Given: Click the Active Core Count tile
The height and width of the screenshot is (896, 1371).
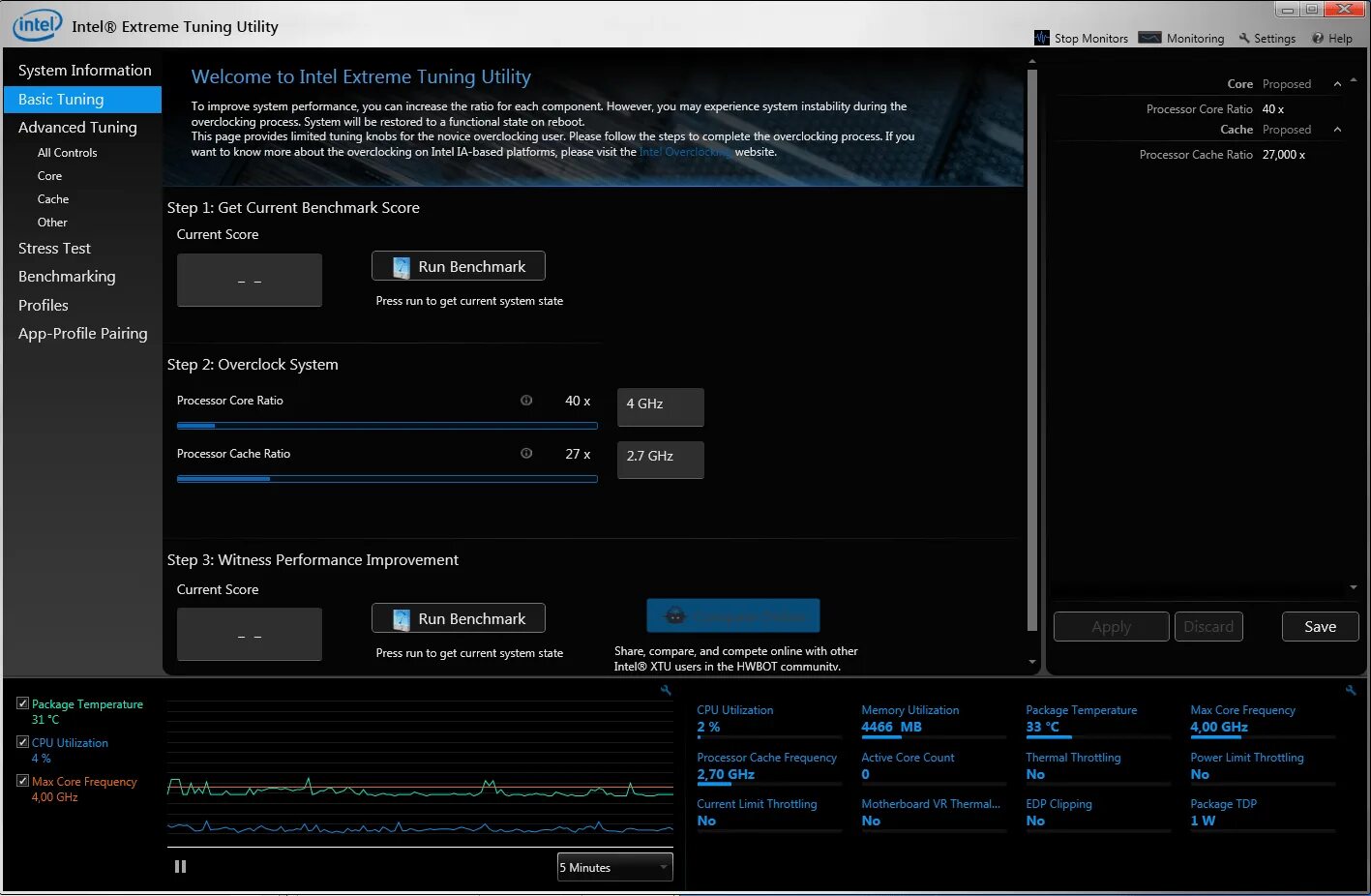Looking at the screenshot, I should tap(933, 766).
